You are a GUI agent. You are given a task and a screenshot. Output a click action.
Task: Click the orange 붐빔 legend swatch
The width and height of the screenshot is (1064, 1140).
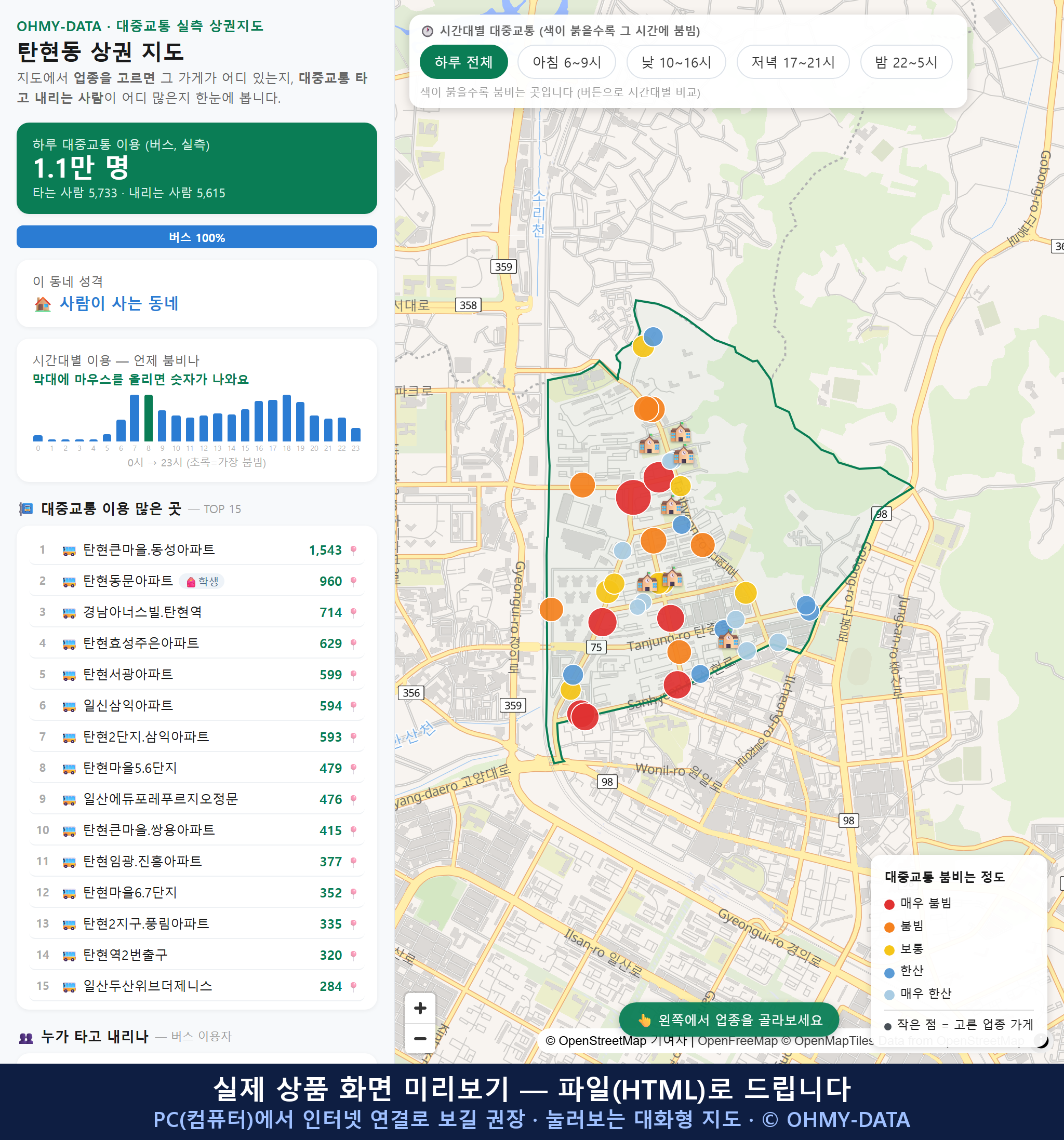coord(889,927)
